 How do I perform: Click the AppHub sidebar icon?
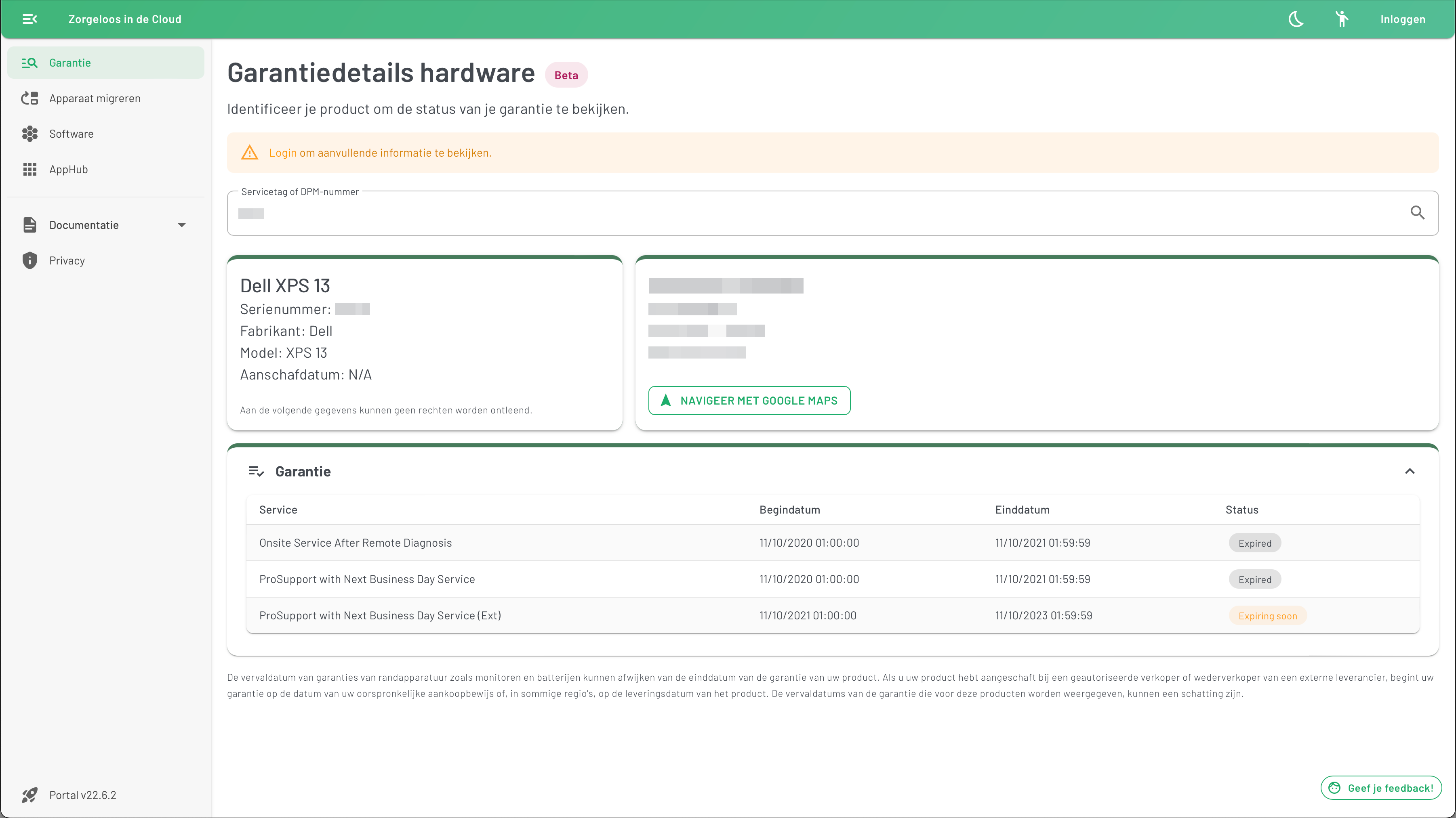(29, 168)
